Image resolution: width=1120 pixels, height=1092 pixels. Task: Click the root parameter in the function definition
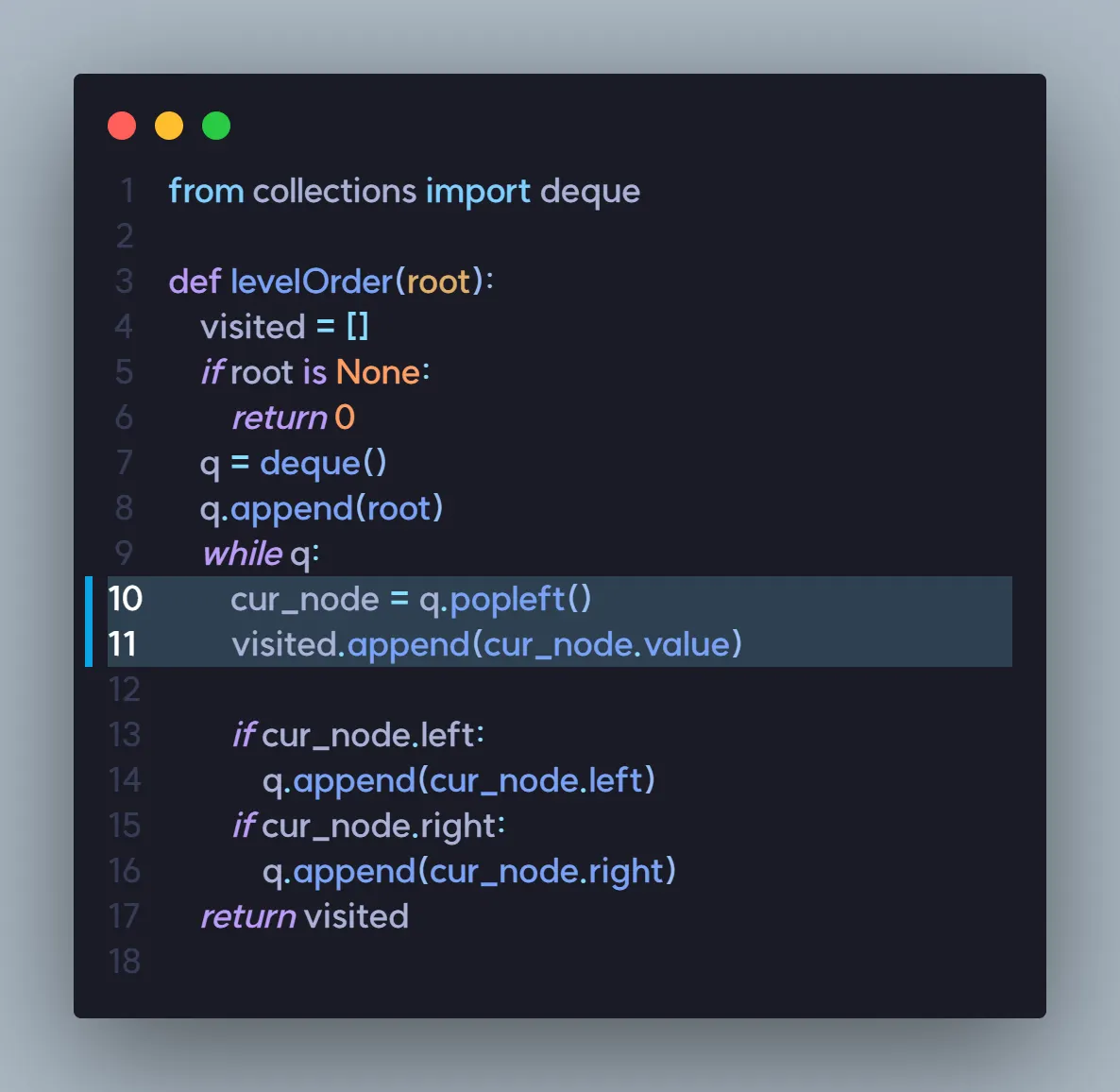pyautogui.click(x=438, y=282)
